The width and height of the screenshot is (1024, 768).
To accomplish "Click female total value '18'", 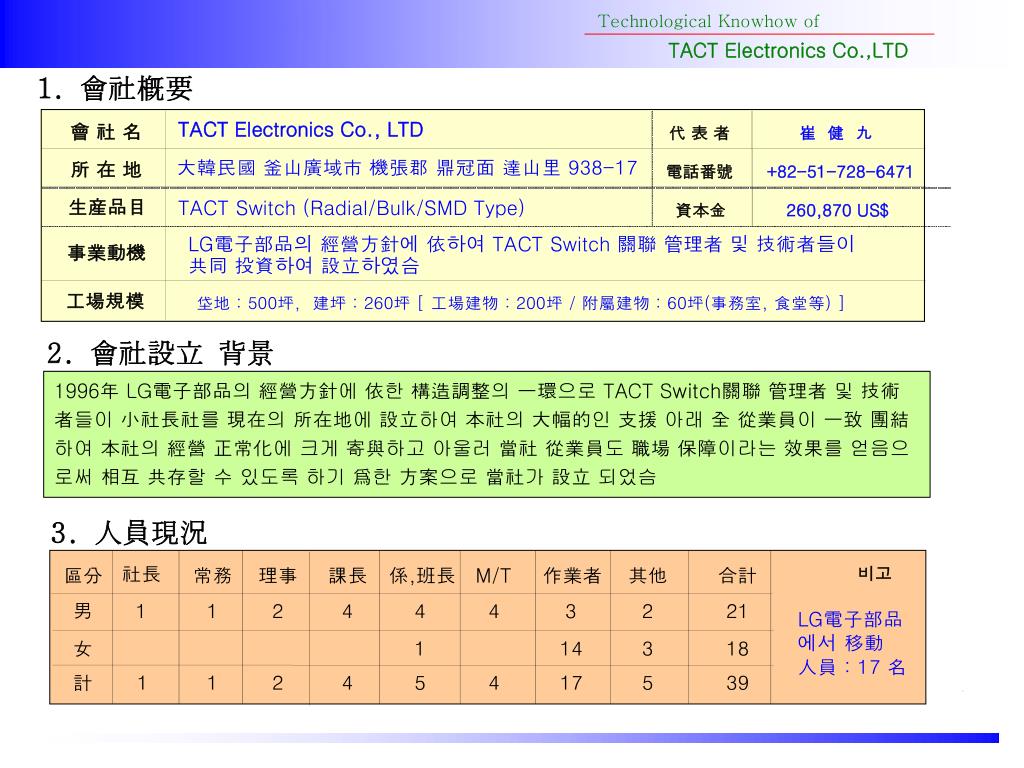I will pos(737,648).
